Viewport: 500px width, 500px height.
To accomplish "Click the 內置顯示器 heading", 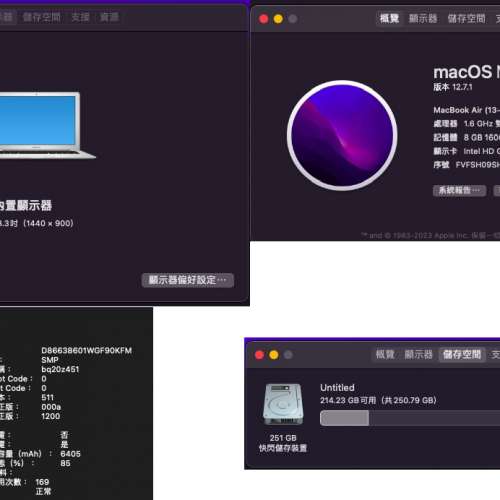I will click(26, 205).
